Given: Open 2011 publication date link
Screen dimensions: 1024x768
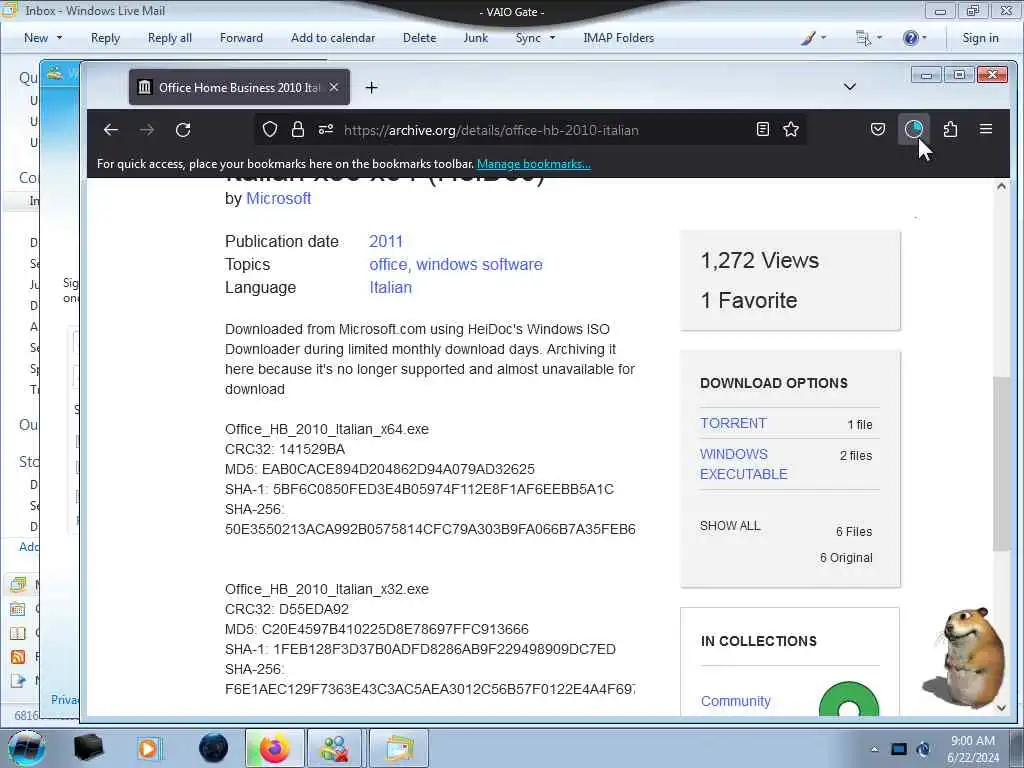Looking at the screenshot, I should tap(386, 242).
